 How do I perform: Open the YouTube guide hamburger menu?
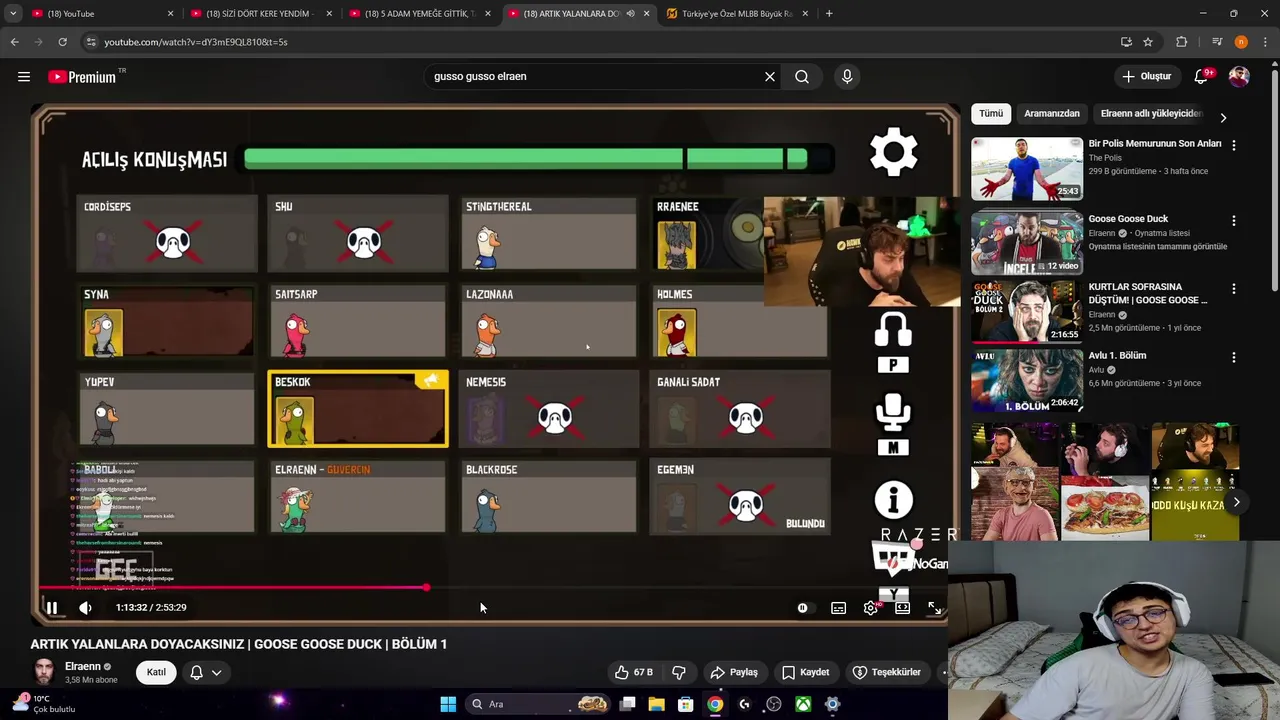click(x=24, y=76)
